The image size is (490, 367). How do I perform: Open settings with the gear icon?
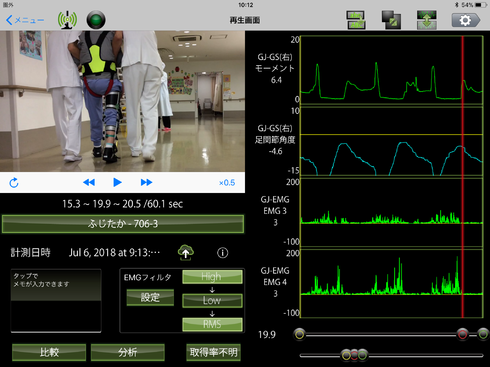[x=466, y=20]
